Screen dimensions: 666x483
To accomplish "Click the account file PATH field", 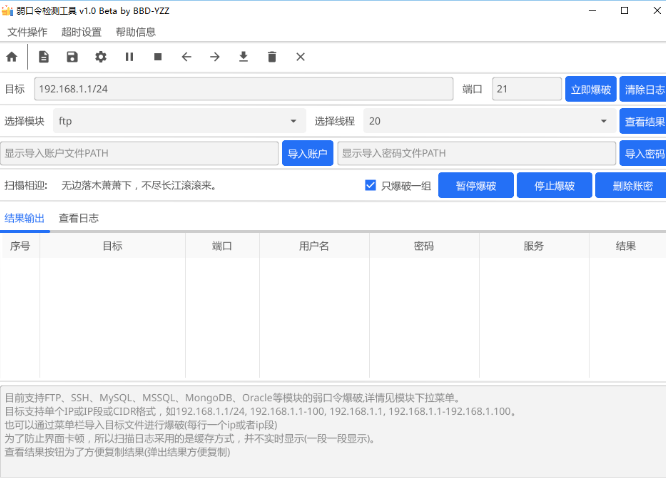I will 139,153.
